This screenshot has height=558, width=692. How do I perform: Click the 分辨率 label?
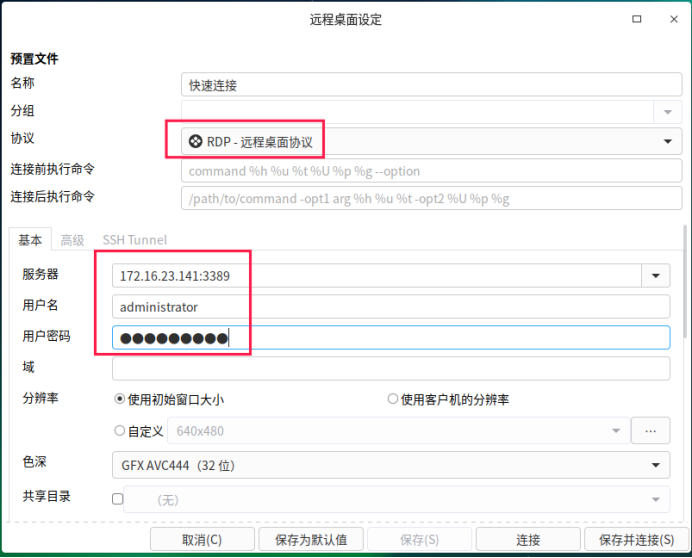40,398
